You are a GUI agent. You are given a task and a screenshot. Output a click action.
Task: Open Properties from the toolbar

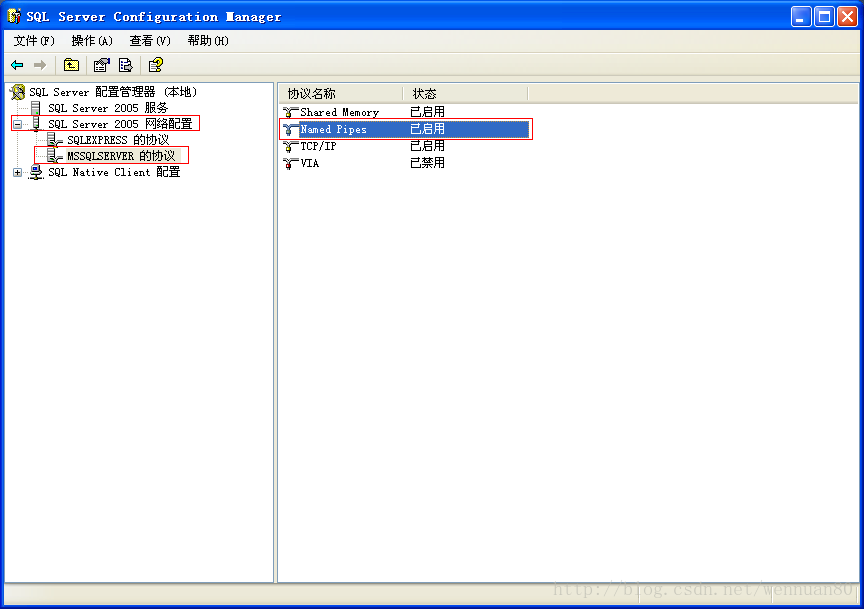coord(101,65)
